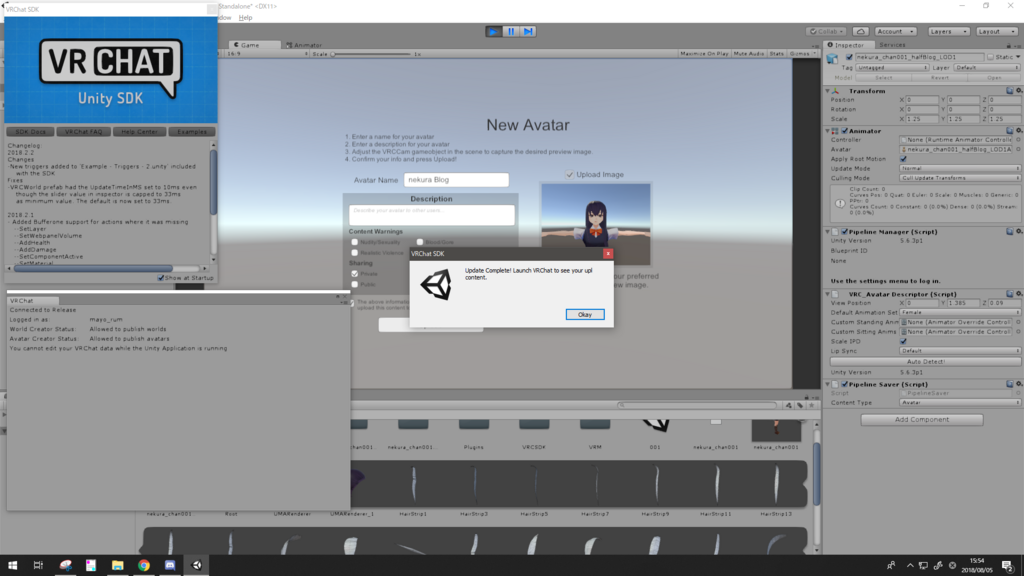Open the Content Type dropdown
The image size is (1024, 576).
tap(960, 402)
